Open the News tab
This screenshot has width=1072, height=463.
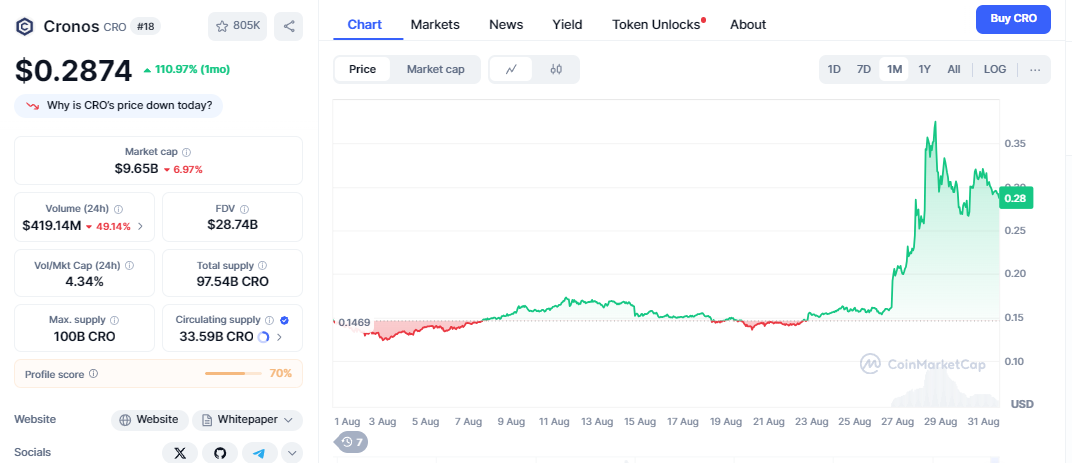(x=506, y=25)
